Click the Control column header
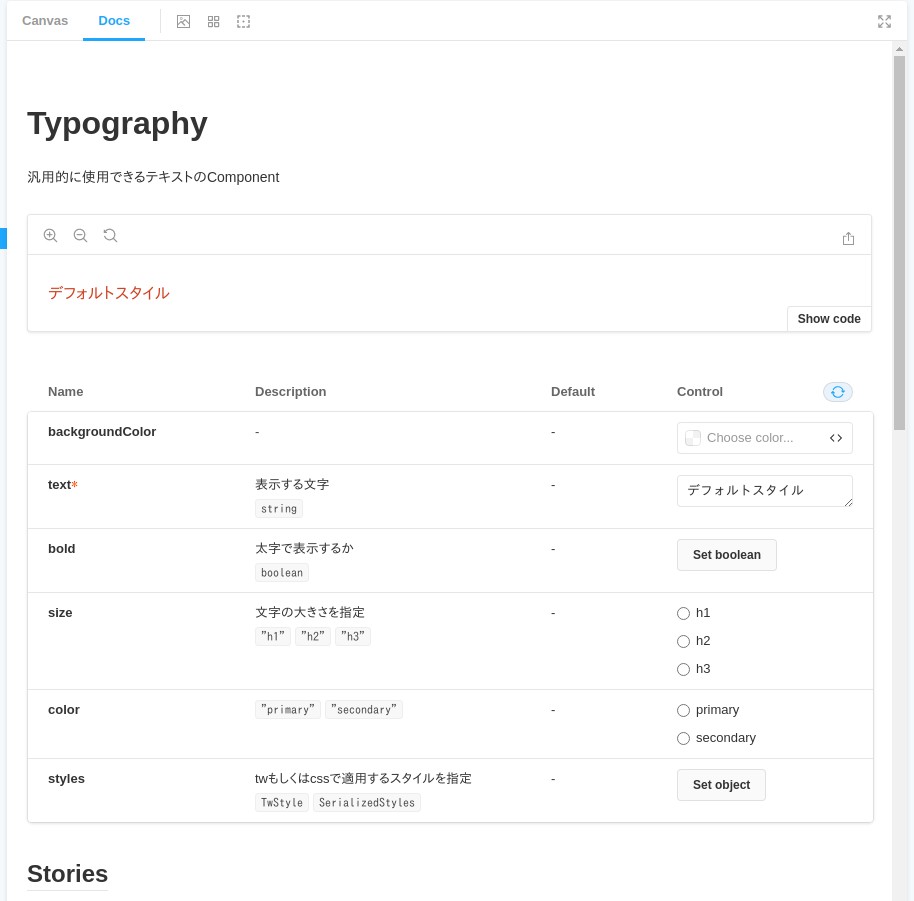 [x=699, y=392]
